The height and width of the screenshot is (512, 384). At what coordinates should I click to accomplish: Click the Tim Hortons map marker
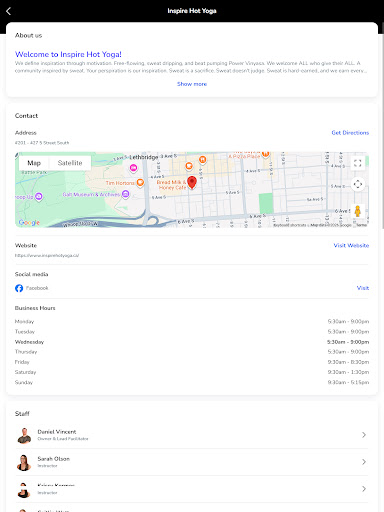140,182
